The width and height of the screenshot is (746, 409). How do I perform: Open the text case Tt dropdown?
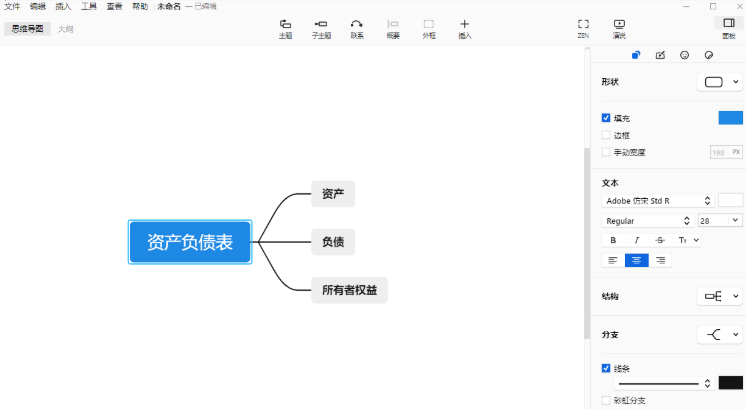tap(688, 240)
